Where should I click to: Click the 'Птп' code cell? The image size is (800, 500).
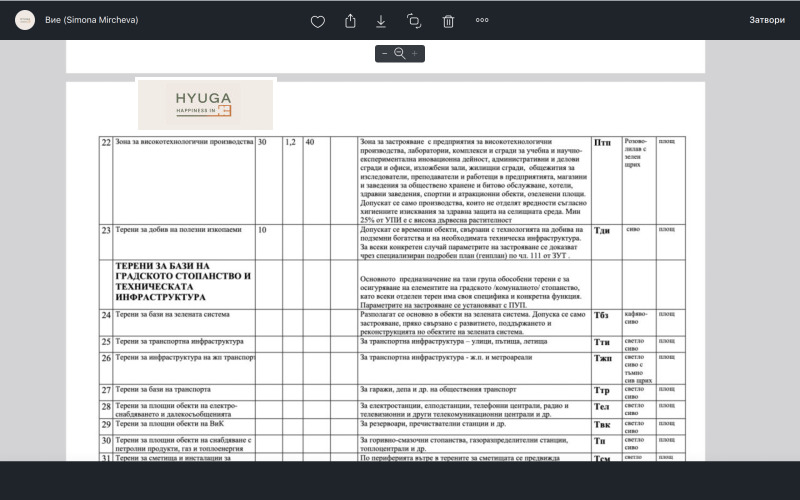(602, 143)
